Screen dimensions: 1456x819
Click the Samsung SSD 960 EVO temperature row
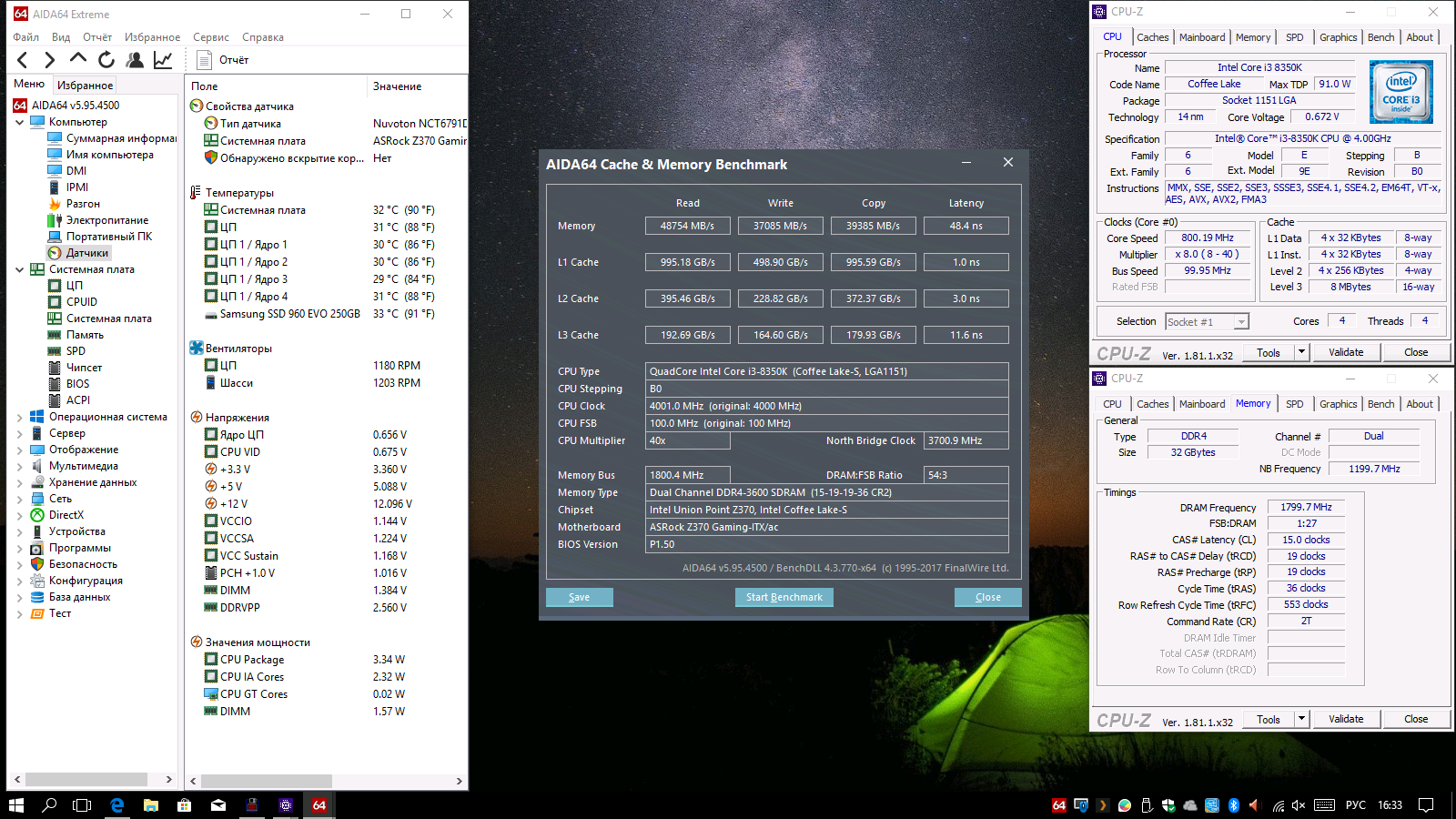click(328, 314)
